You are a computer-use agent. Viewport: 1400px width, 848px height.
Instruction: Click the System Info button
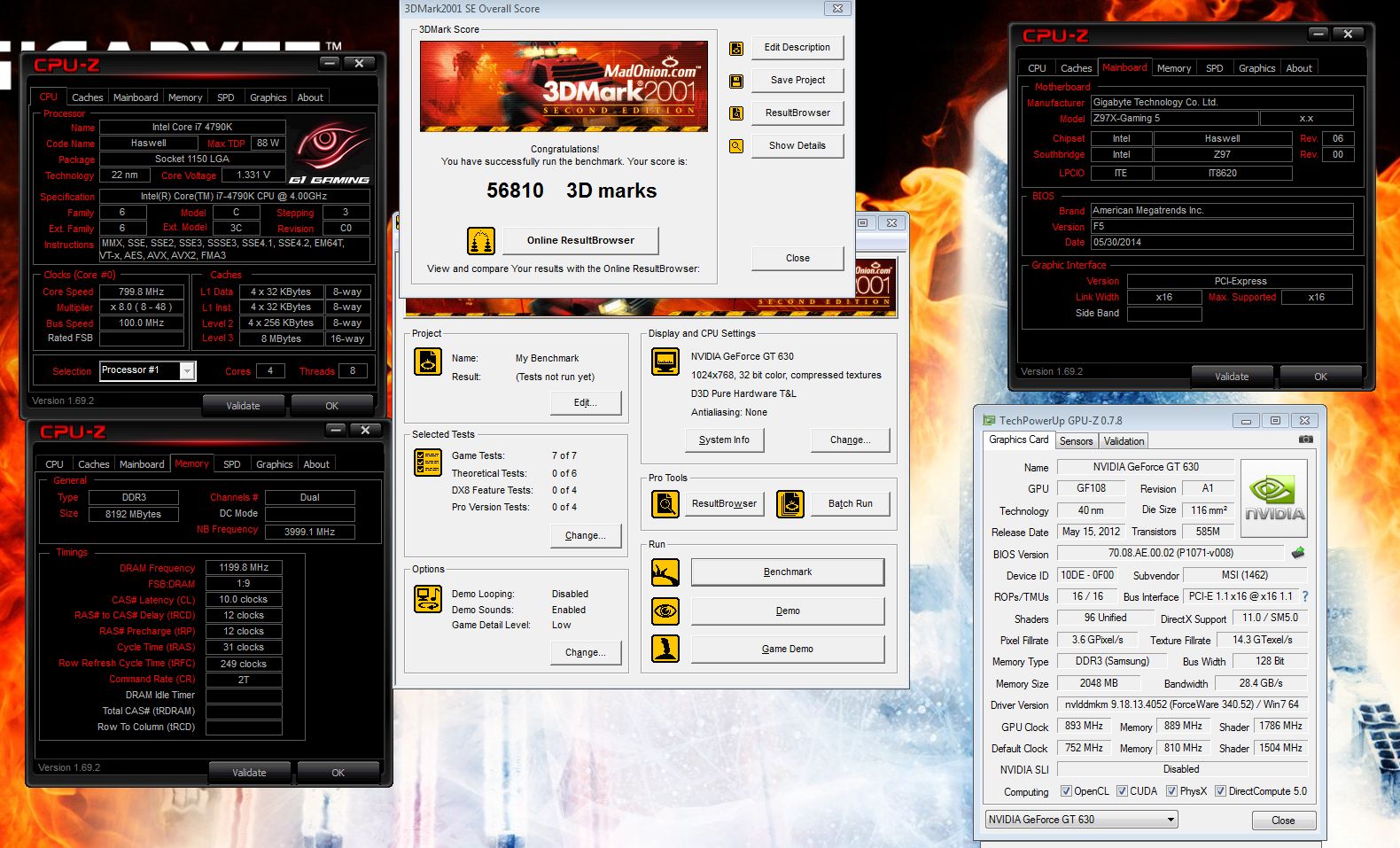coord(724,440)
